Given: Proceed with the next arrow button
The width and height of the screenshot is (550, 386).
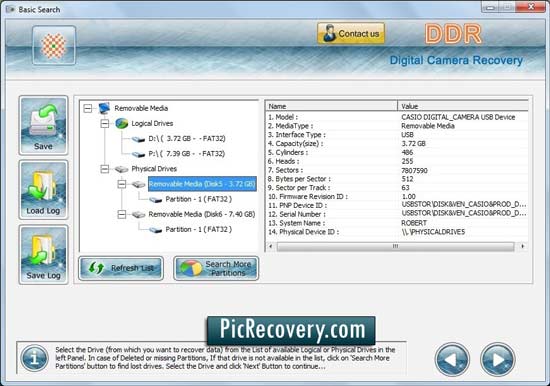Looking at the screenshot, I should coord(497,359).
